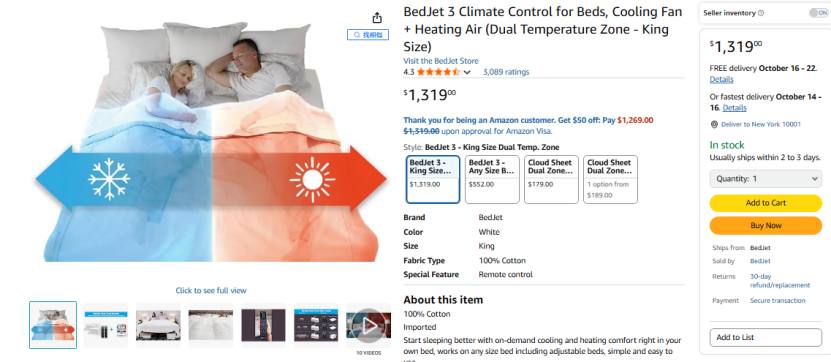Toggle the Seller inventory switch
Image resolution: width=831 pixels, height=362 pixels.
(x=819, y=13)
